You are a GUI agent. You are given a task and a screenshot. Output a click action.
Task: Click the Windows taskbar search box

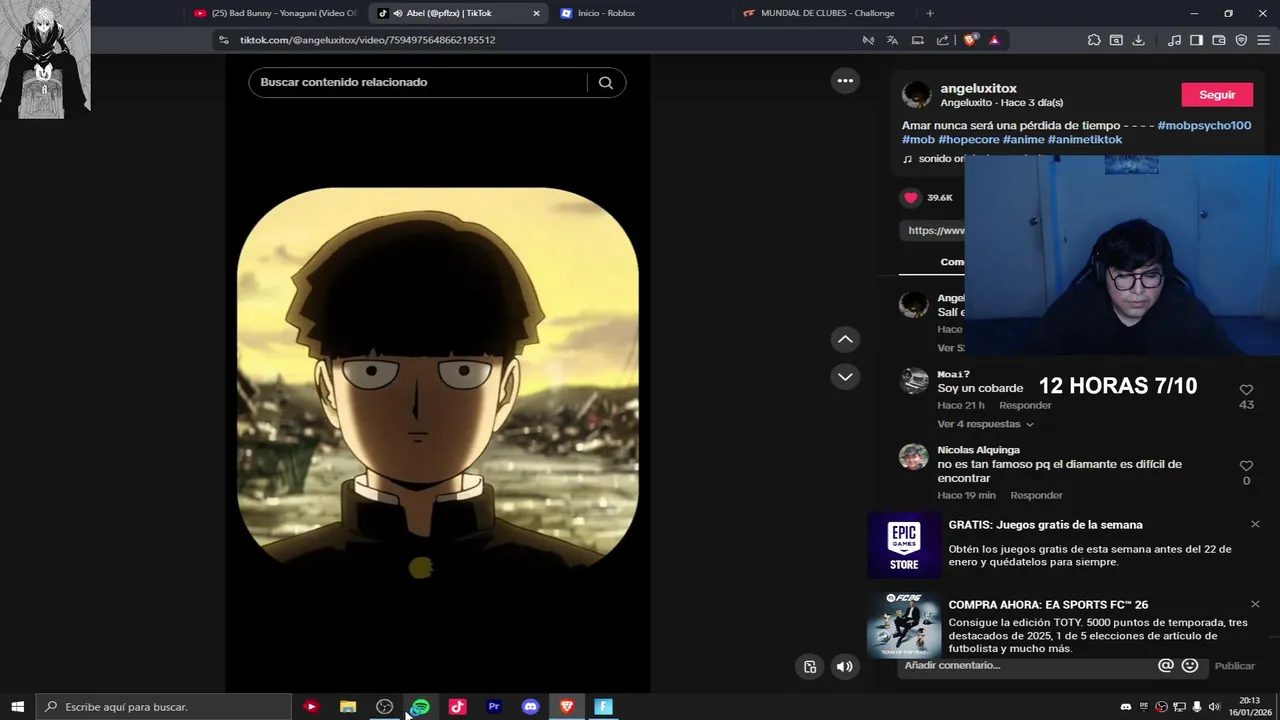[164, 706]
